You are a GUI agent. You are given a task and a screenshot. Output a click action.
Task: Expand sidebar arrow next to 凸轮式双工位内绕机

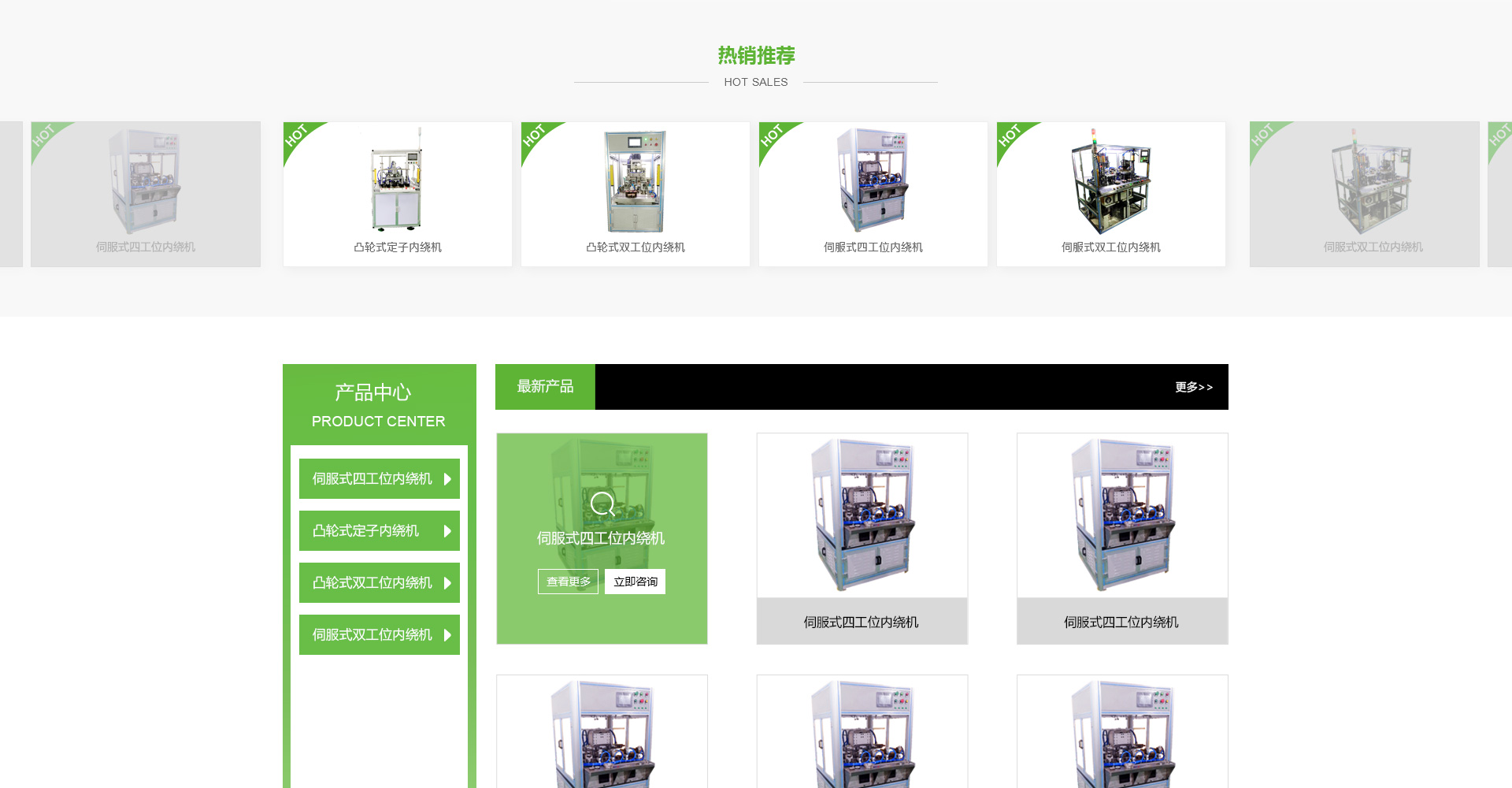[447, 583]
